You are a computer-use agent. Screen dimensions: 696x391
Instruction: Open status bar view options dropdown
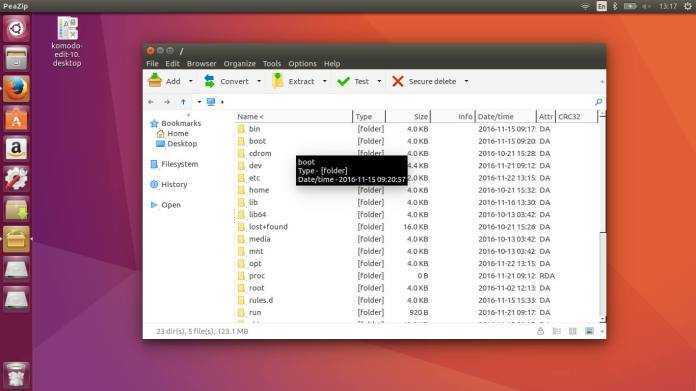602,331
